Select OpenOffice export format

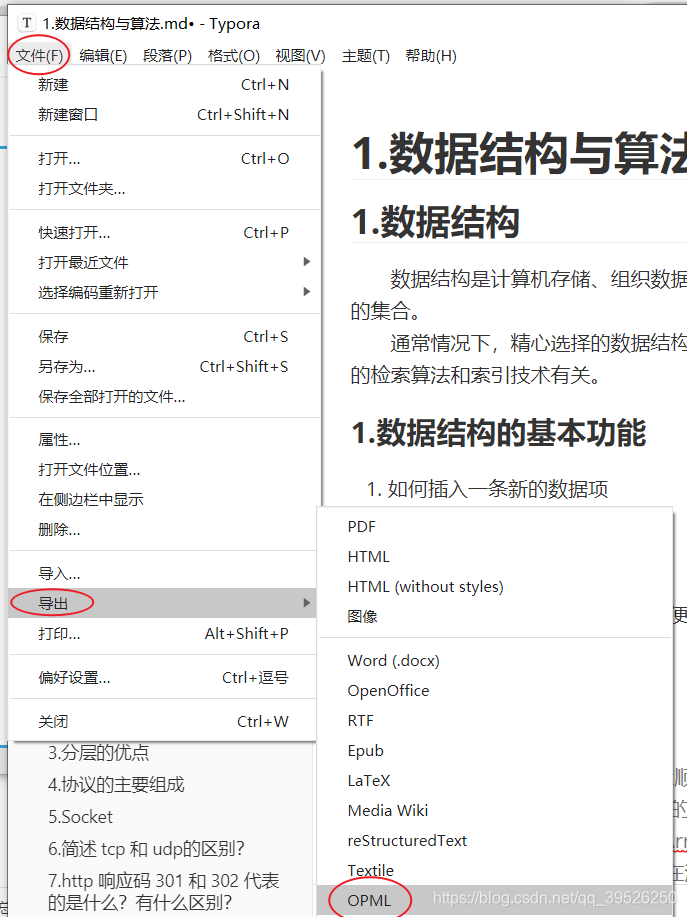[x=495, y=691]
